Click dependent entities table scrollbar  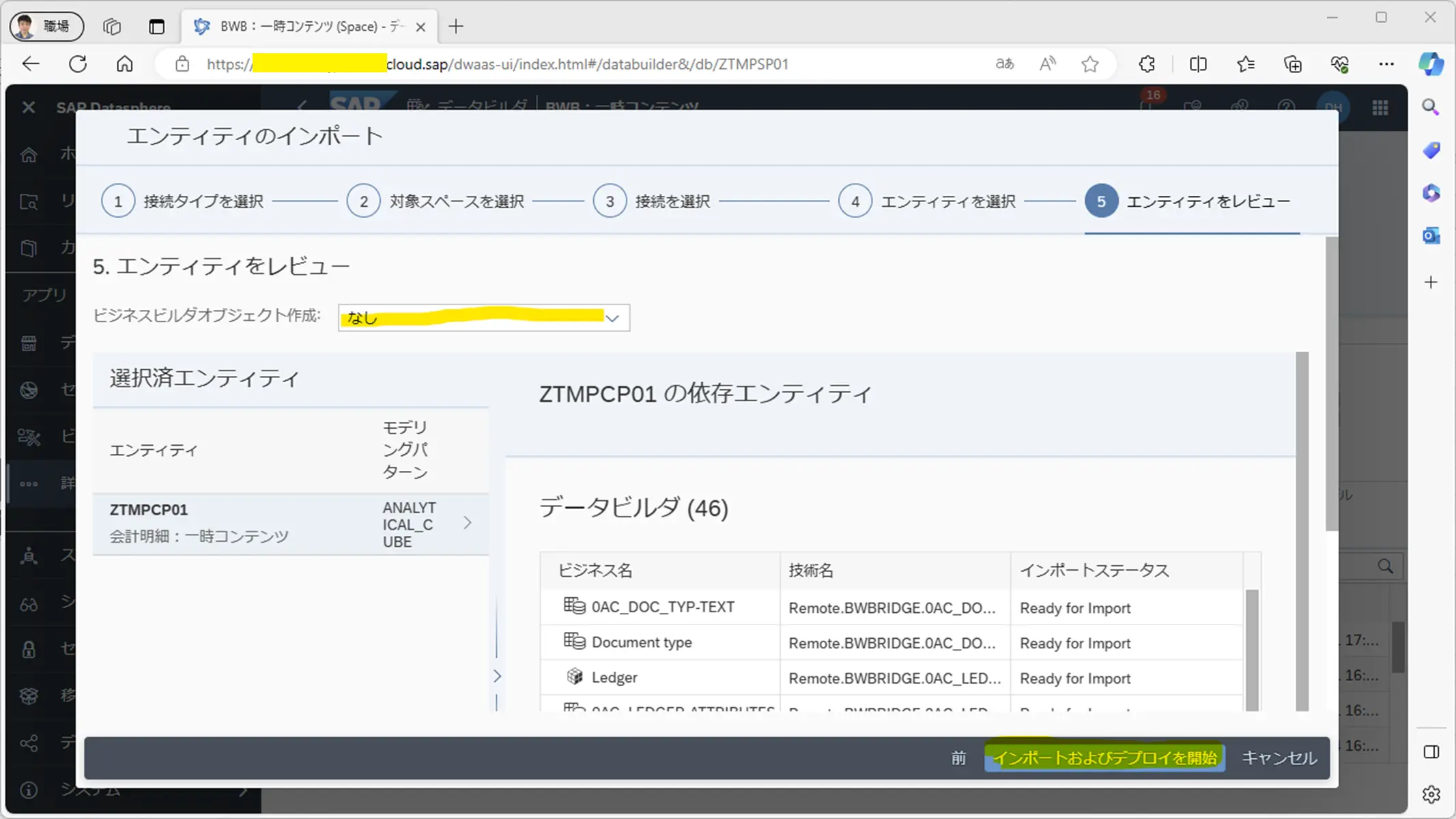pos(1252,650)
